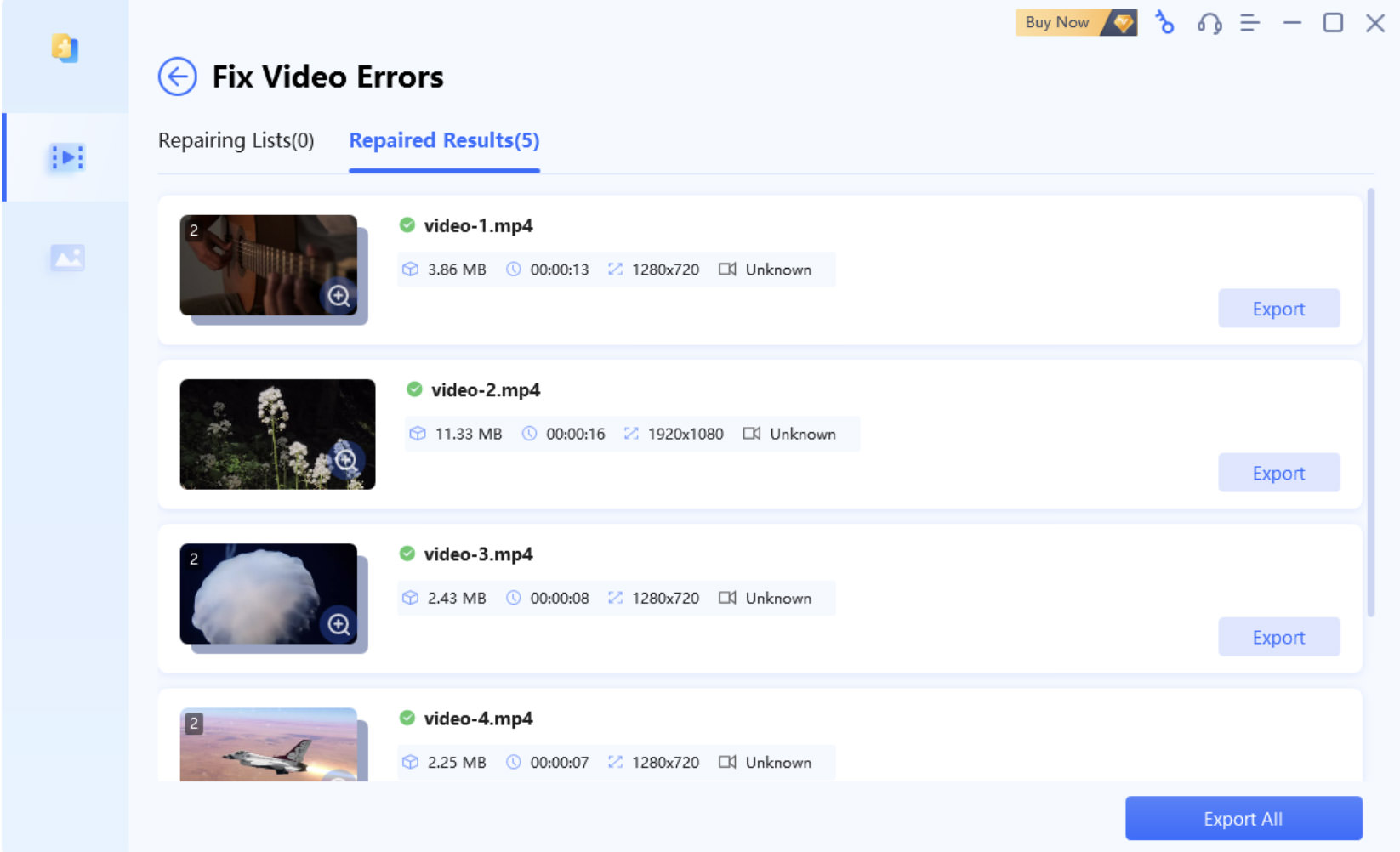The height and width of the screenshot is (852, 1400).
Task: Click the 11.33 MB file size value
Action: 469,434
